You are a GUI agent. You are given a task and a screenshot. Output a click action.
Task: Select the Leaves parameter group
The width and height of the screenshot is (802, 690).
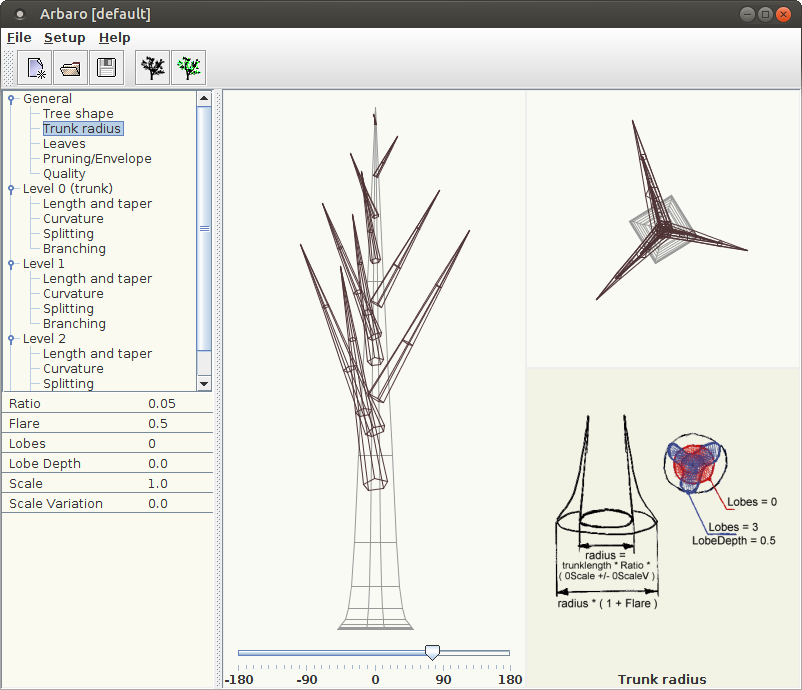64,144
